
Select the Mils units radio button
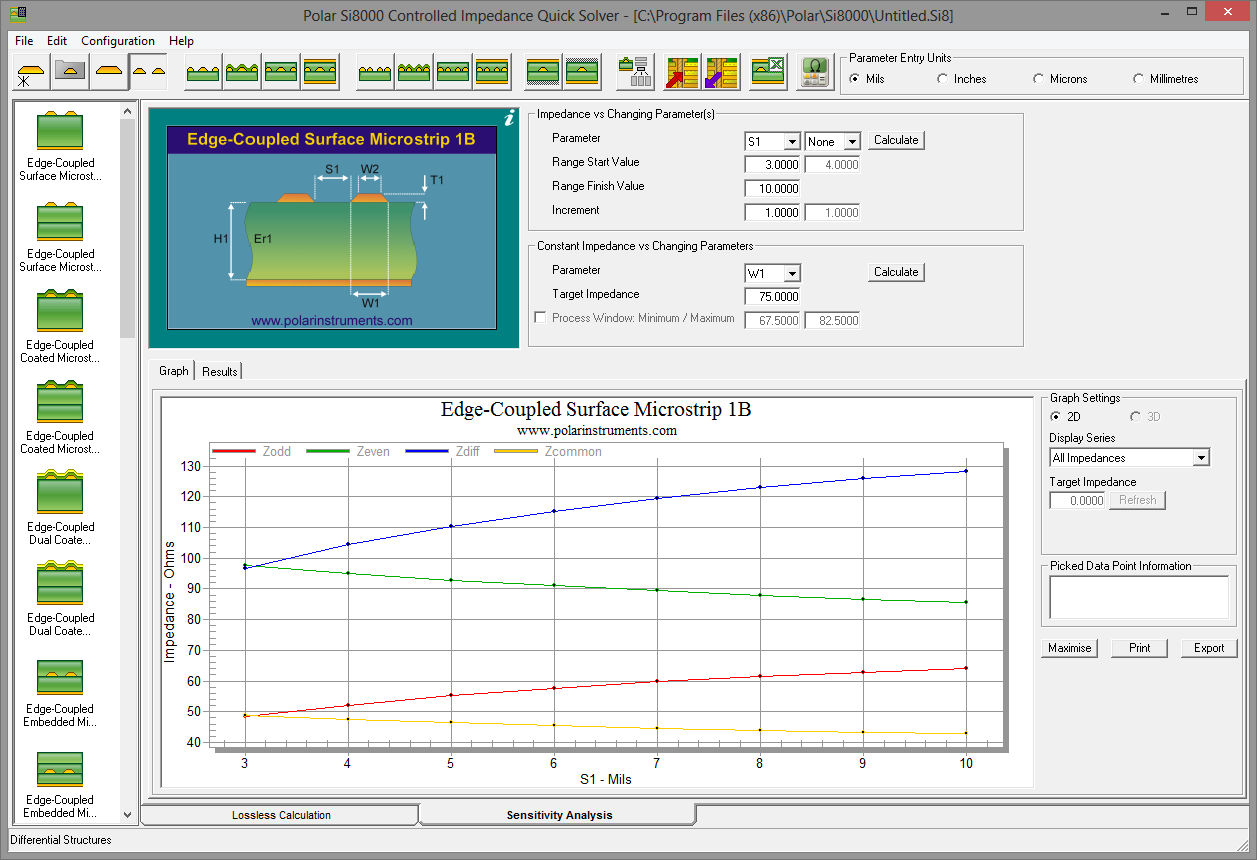pos(854,79)
